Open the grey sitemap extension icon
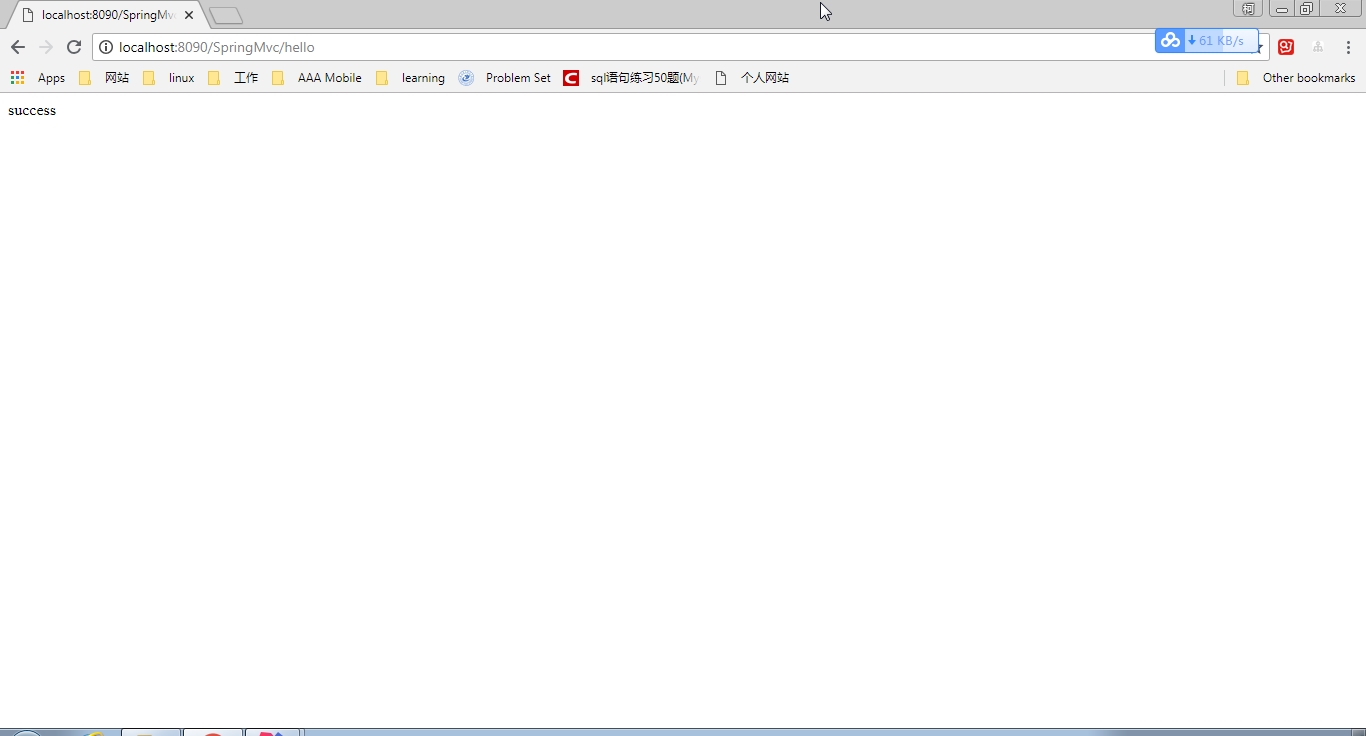This screenshot has height=736, width=1366. pos(1318,47)
